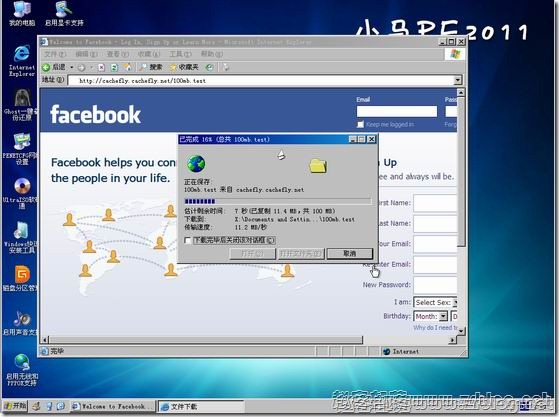Click the IE Back arrow icon
The height and width of the screenshot is (417, 559).
click(46, 67)
